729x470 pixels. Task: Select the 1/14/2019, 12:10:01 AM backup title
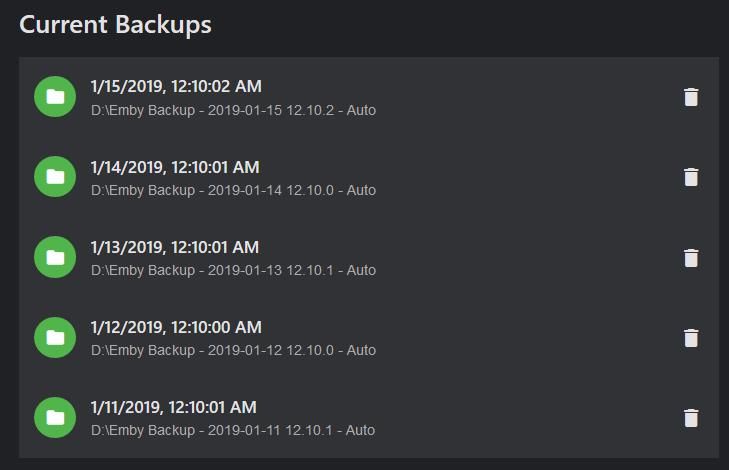tap(175, 167)
